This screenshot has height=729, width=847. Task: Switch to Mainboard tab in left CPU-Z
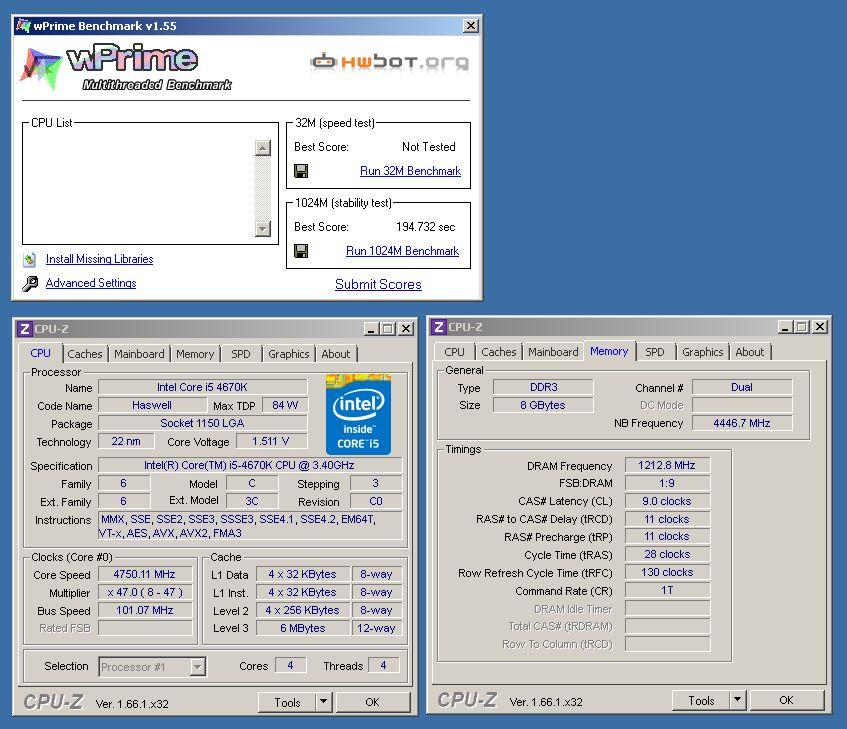click(139, 354)
